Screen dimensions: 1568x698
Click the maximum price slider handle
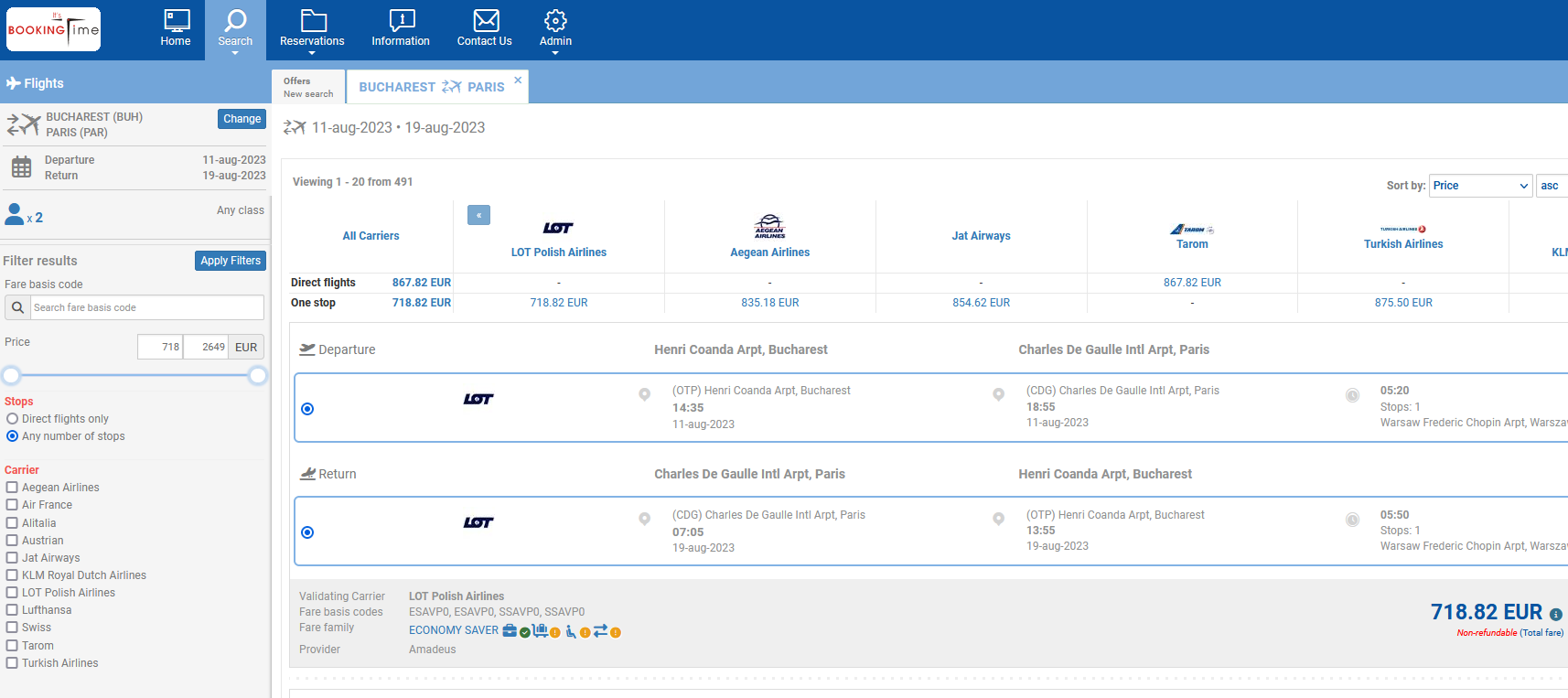click(258, 375)
